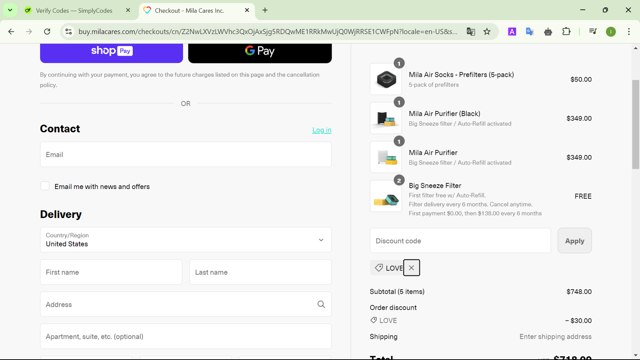The height and width of the screenshot is (360, 640).
Task: Minimize the browser window
Action: (x=582, y=10)
